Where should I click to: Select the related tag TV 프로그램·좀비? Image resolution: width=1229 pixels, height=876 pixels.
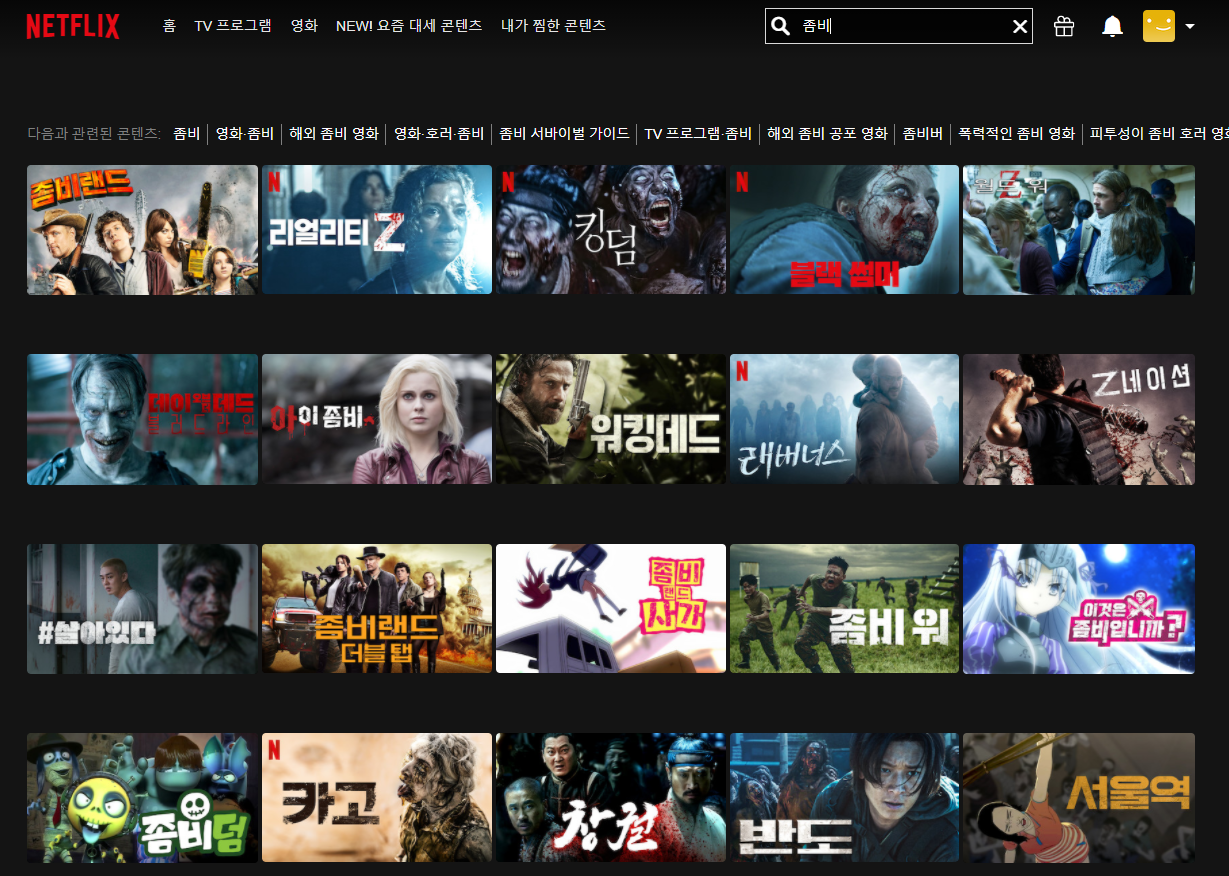(698, 133)
